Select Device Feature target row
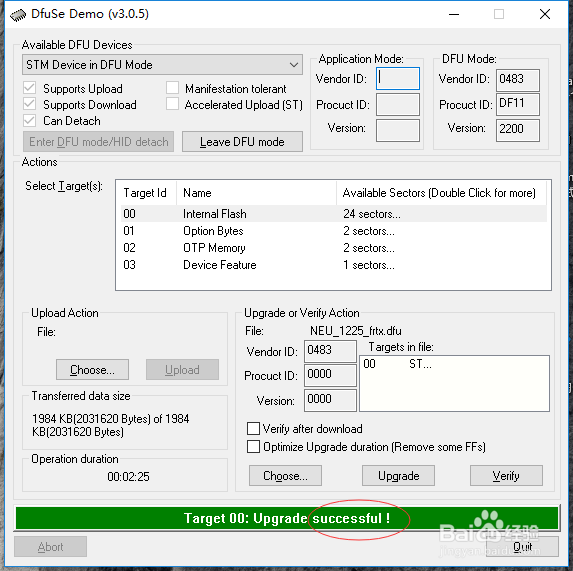The image size is (573, 571). pyautogui.click(x=333, y=265)
